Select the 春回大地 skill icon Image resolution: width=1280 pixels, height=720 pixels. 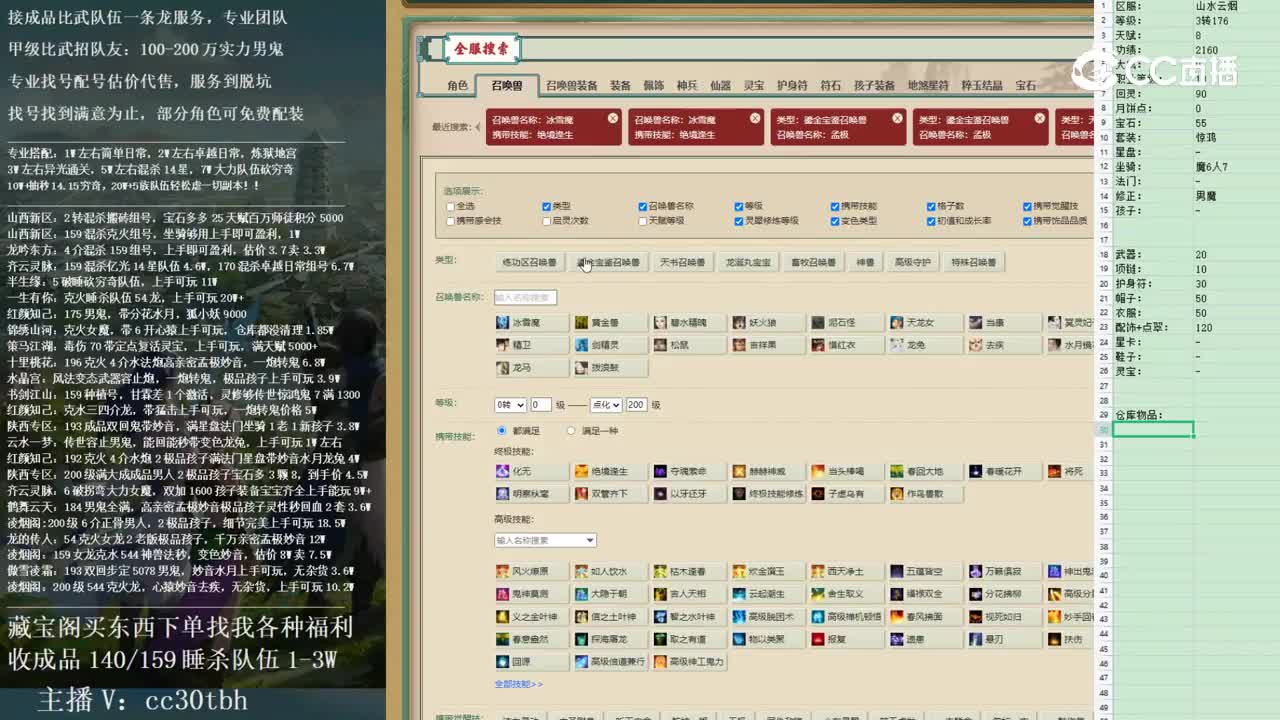[925, 471]
